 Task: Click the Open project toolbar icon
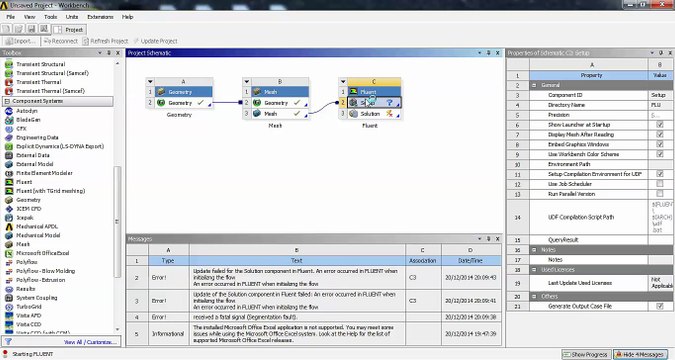click(19, 29)
